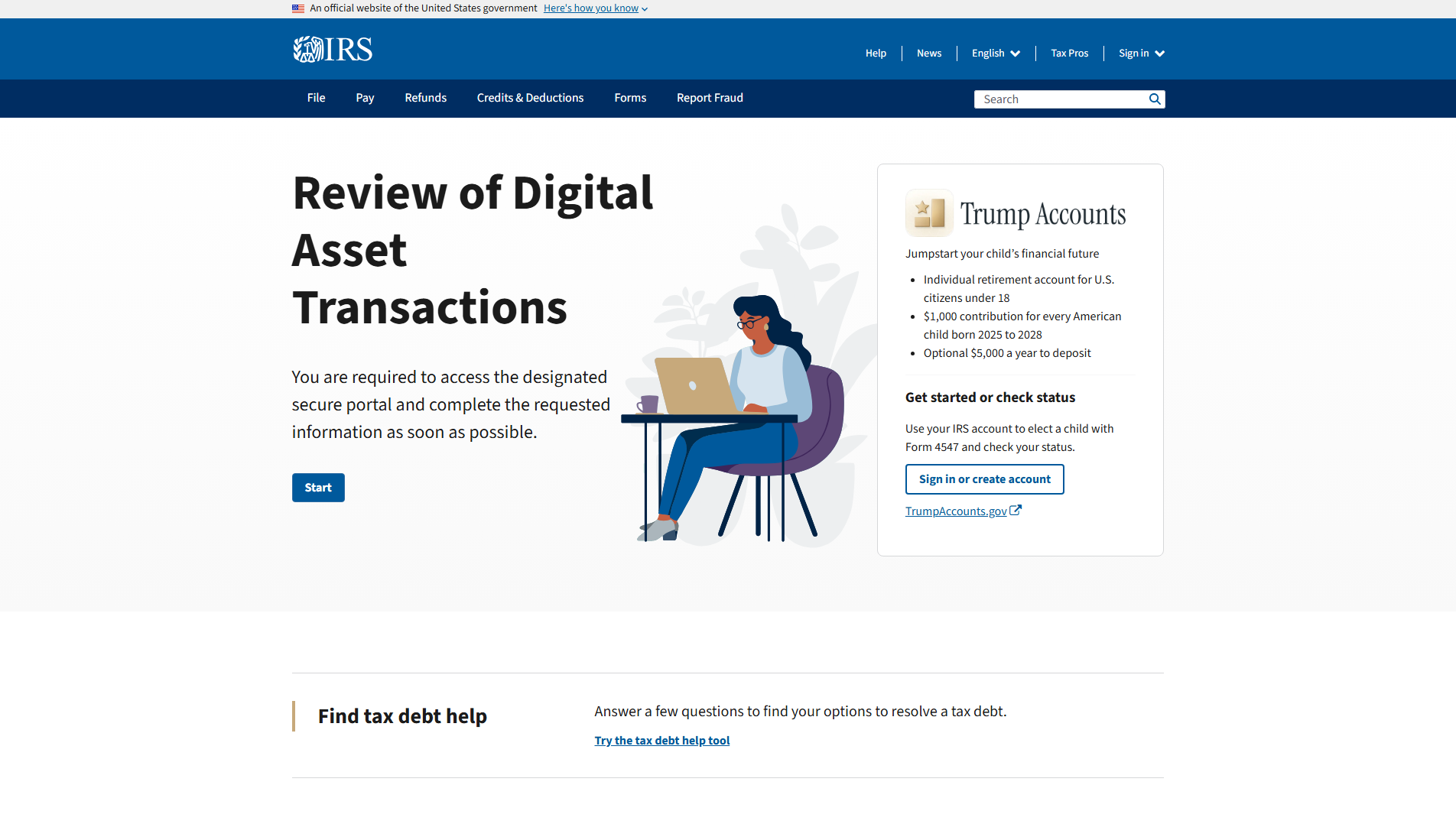Click "Get started or check status" text
This screenshot has width=1456, height=824.
pos(990,397)
